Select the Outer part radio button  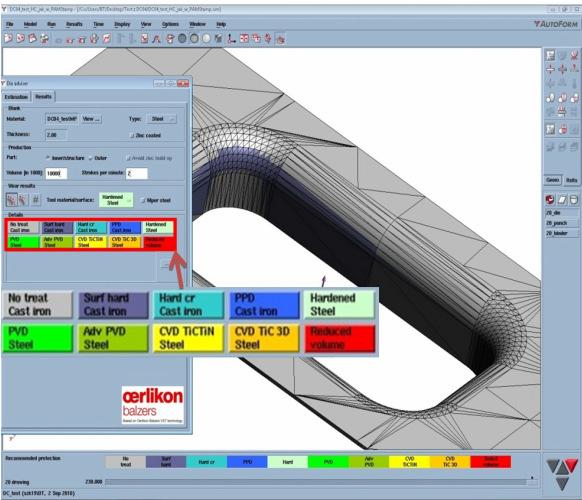91,158
